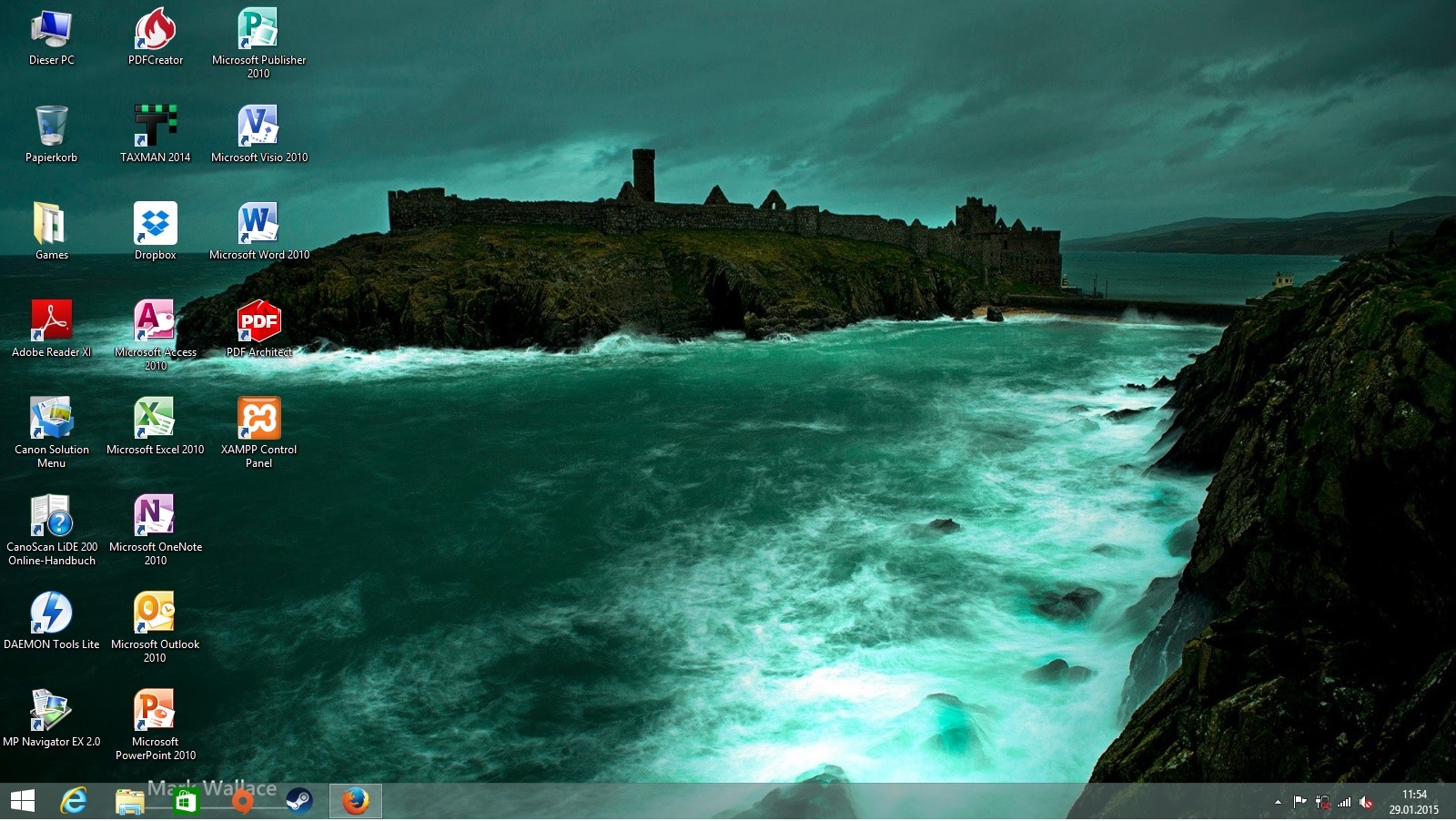Select the TAXMAN 2014 desktop icon
Image resolution: width=1456 pixels, height=821 pixels.
[x=155, y=127]
